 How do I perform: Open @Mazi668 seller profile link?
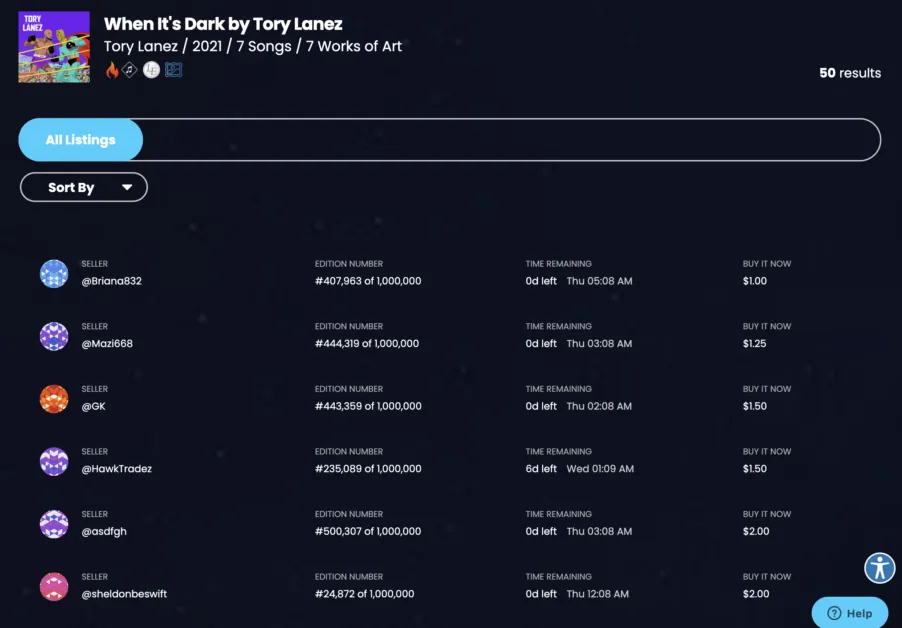(107, 344)
